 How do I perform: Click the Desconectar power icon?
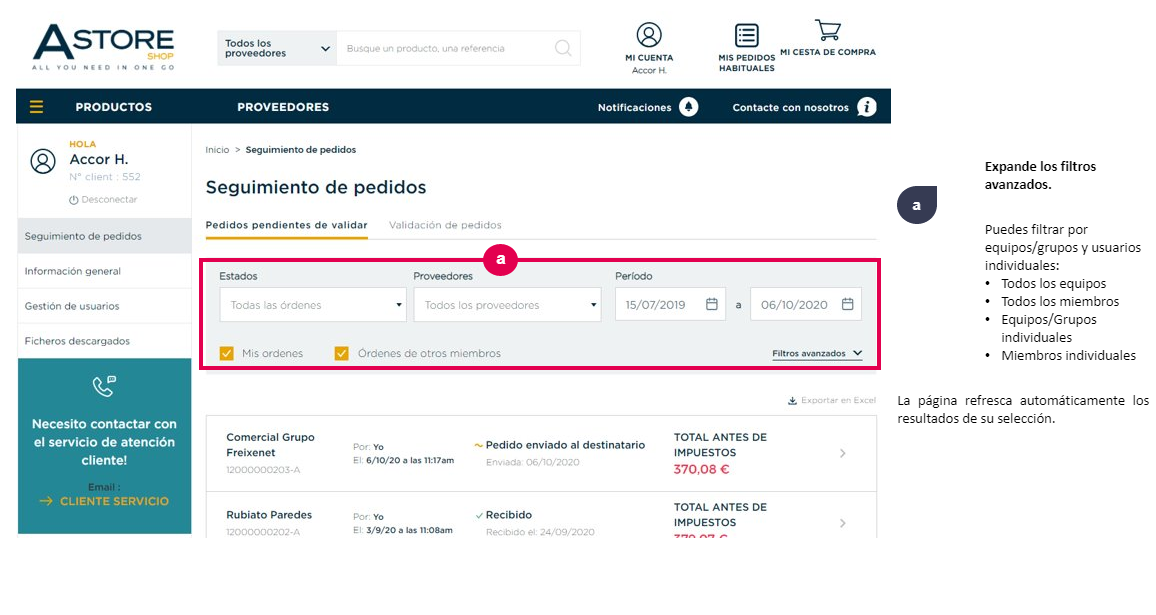[x=73, y=200]
